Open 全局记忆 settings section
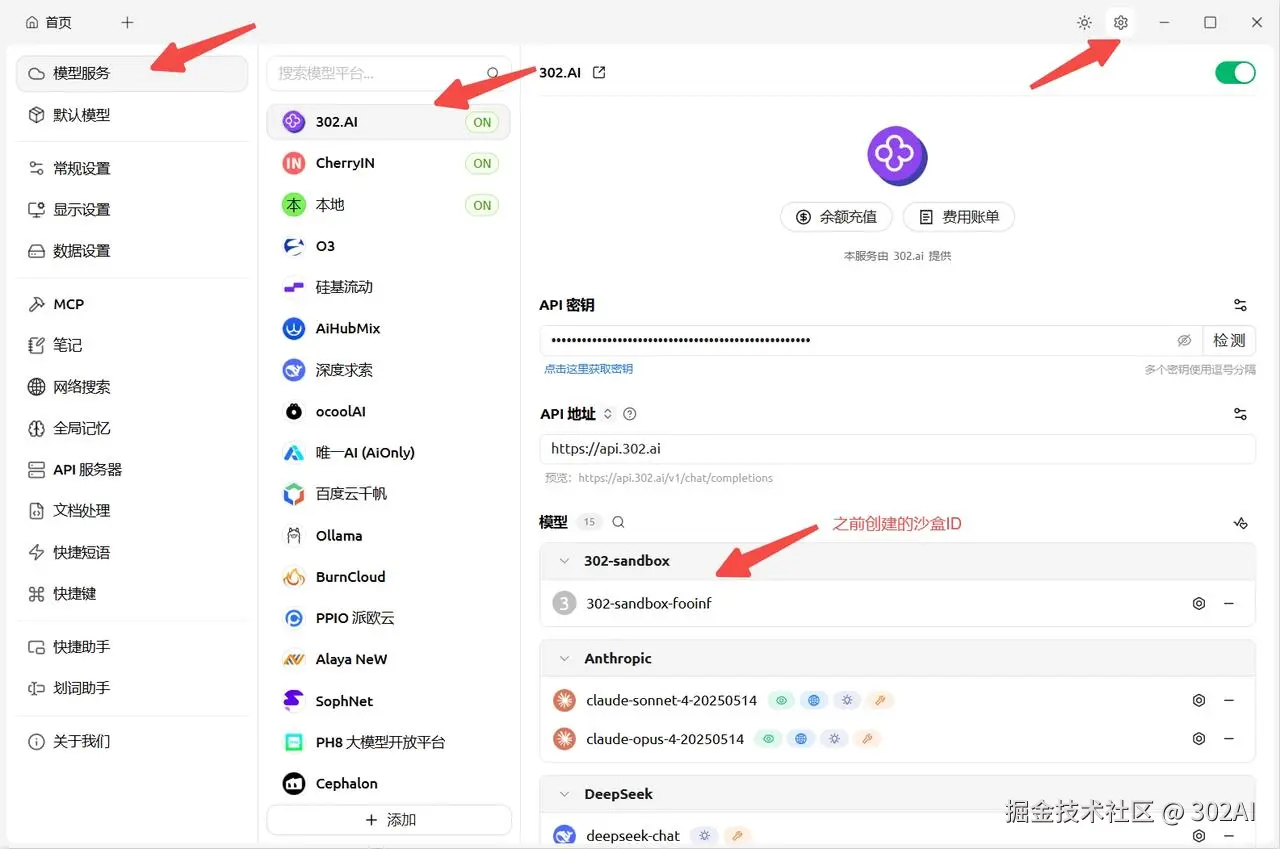The width and height of the screenshot is (1280, 849). pos(132,428)
